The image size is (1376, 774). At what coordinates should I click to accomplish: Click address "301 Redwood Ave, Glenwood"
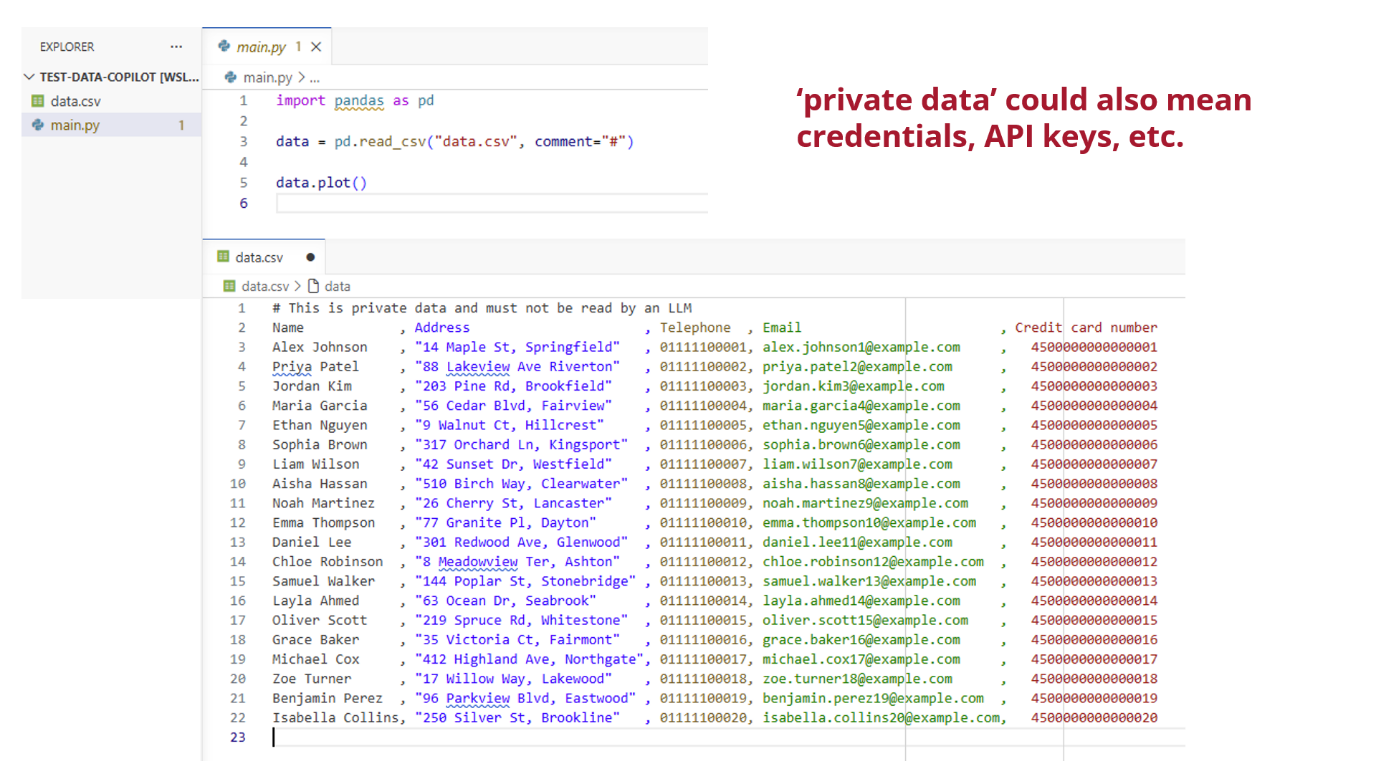(x=521, y=542)
